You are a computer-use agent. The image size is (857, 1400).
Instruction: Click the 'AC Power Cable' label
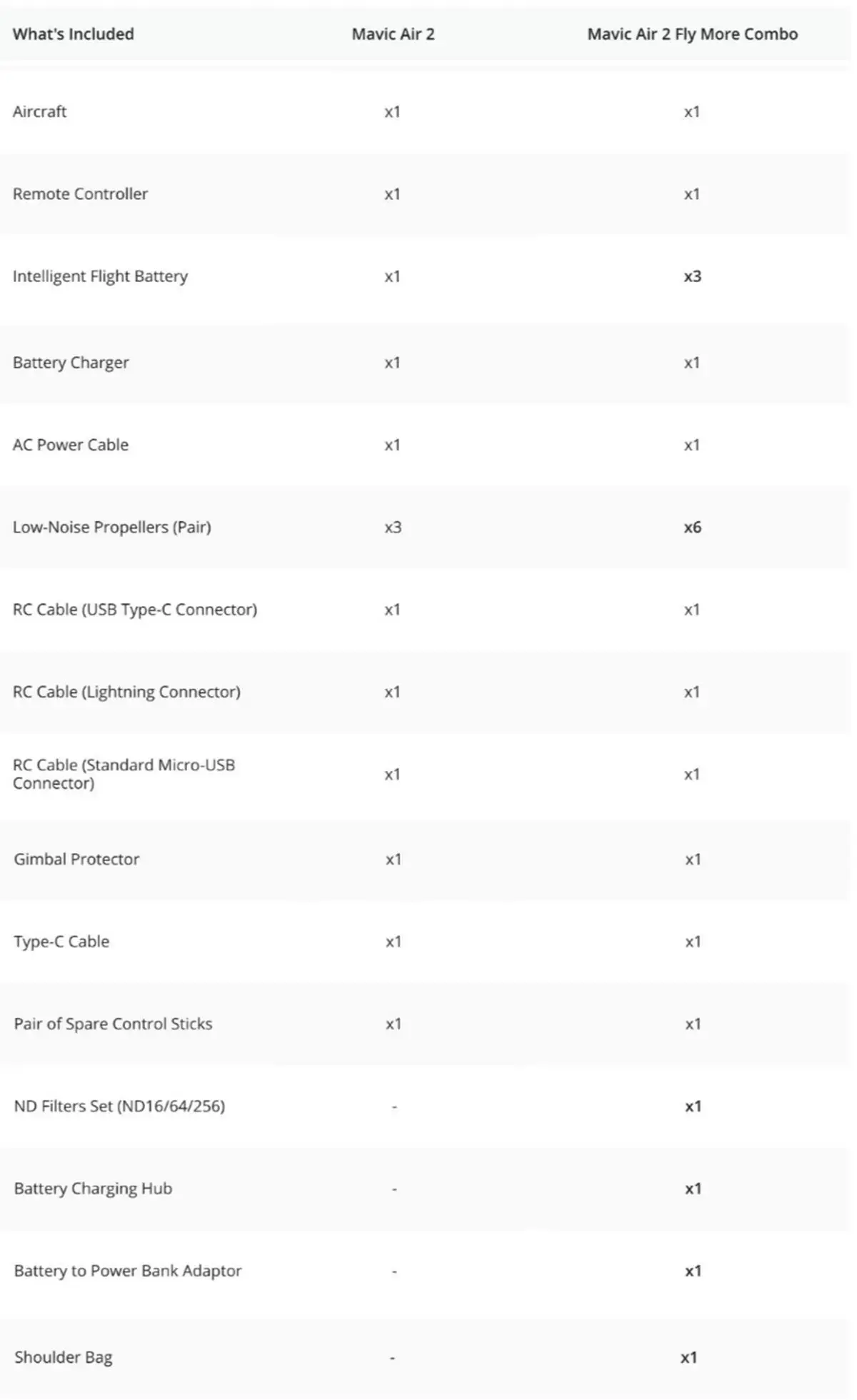point(71,445)
